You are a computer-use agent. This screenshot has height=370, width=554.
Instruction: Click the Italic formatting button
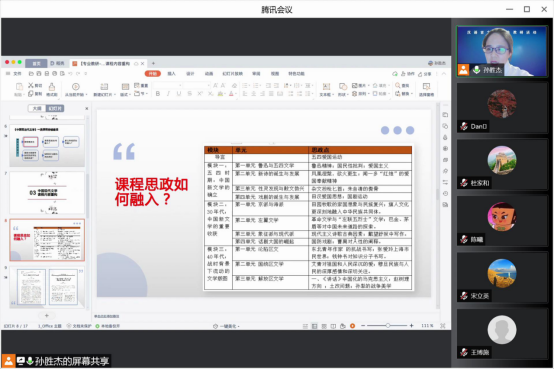(168, 94)
